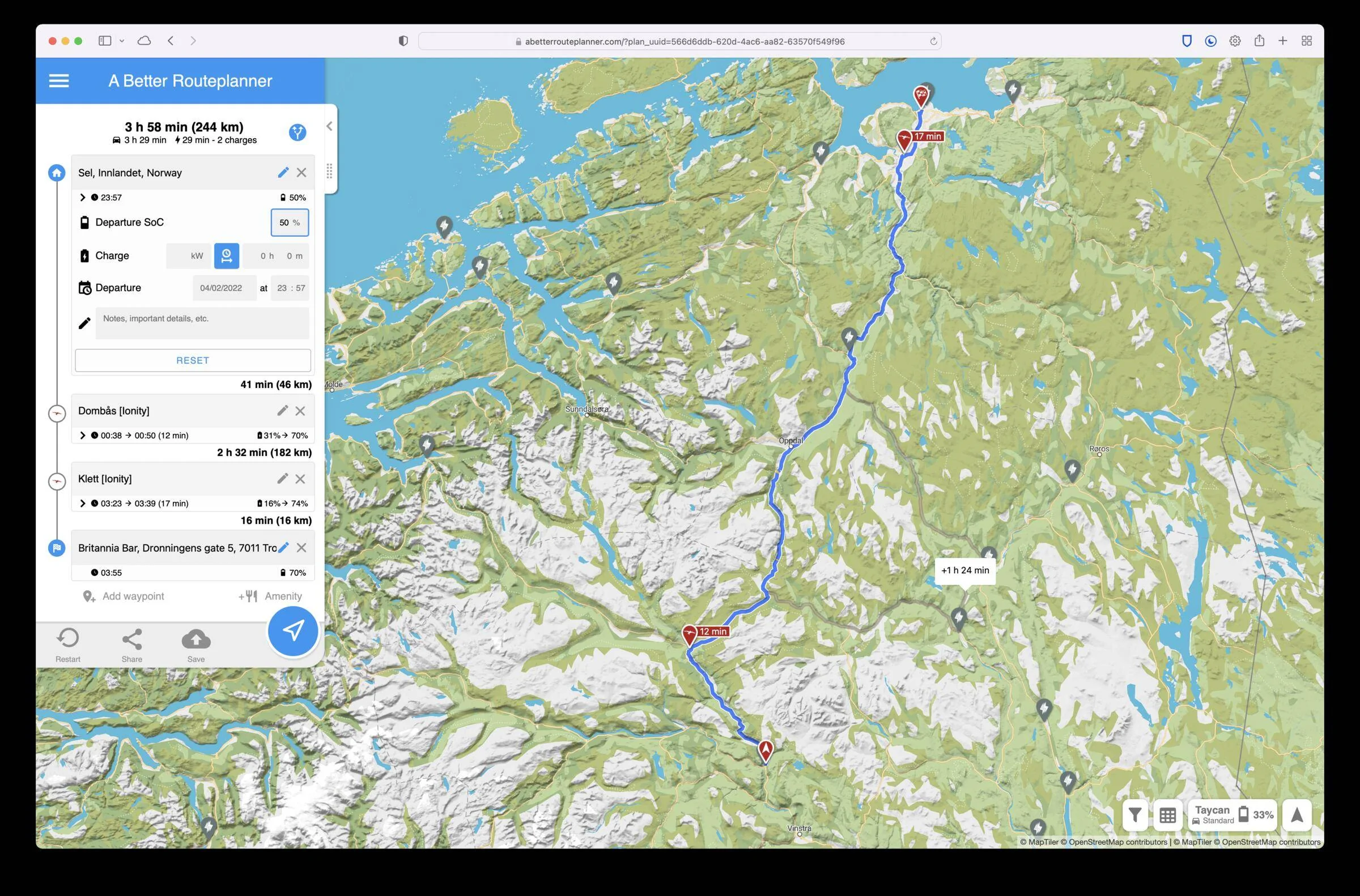Toggle the charger stay icon button
The width and height of the screenshot is (1360, 896).
(226, 256)
